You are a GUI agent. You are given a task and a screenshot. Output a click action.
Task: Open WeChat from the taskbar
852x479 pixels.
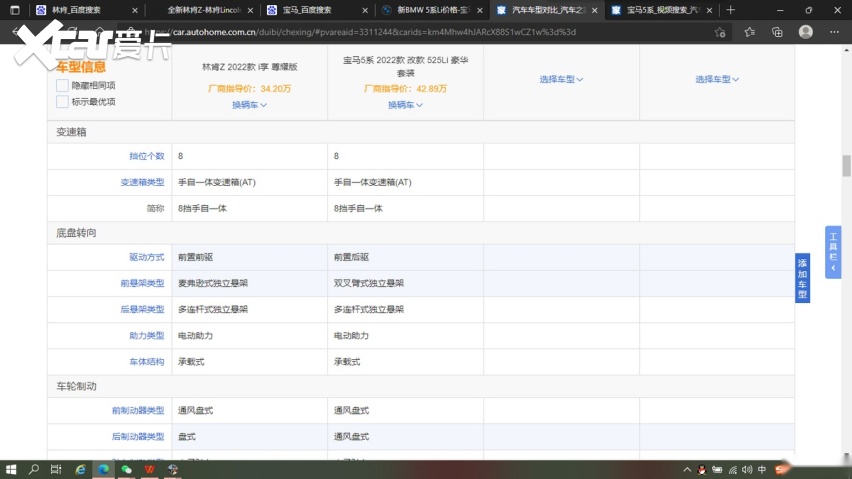(127, 469)
